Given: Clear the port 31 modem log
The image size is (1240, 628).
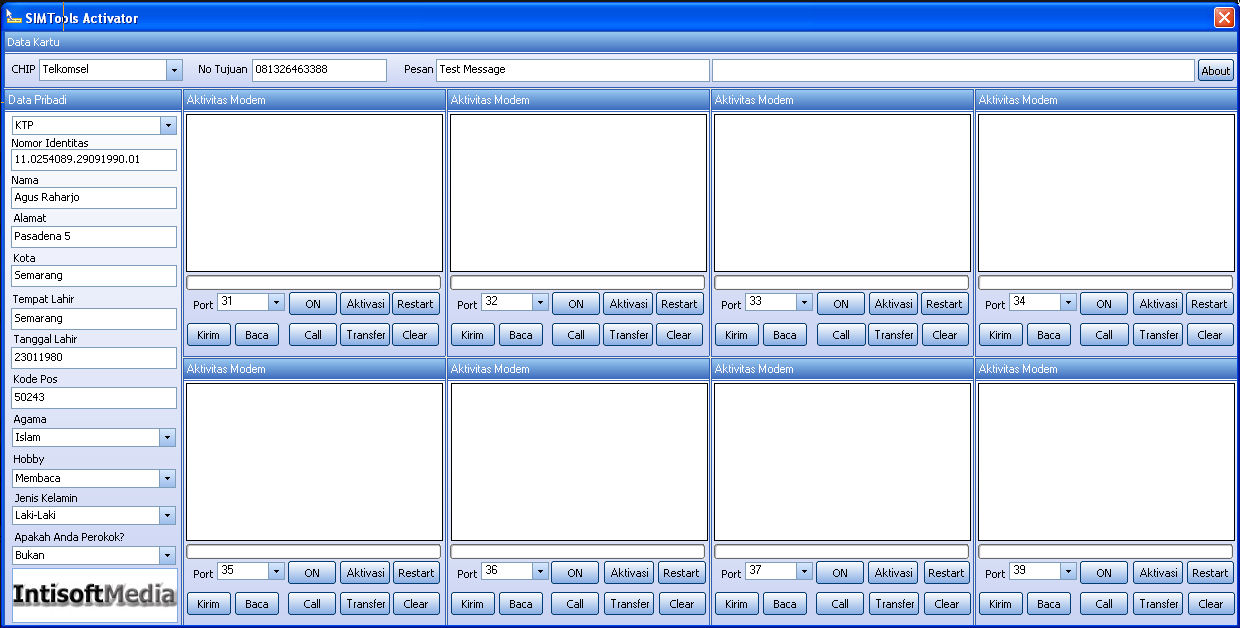Looking at the screenshot, I should coord(416,335).
